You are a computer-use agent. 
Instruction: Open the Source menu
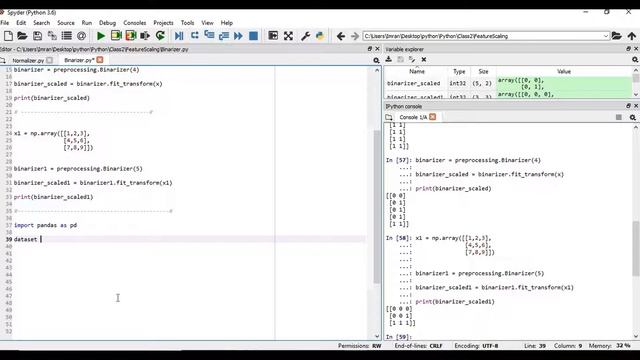pyautogui.click(x=66, y=23)
